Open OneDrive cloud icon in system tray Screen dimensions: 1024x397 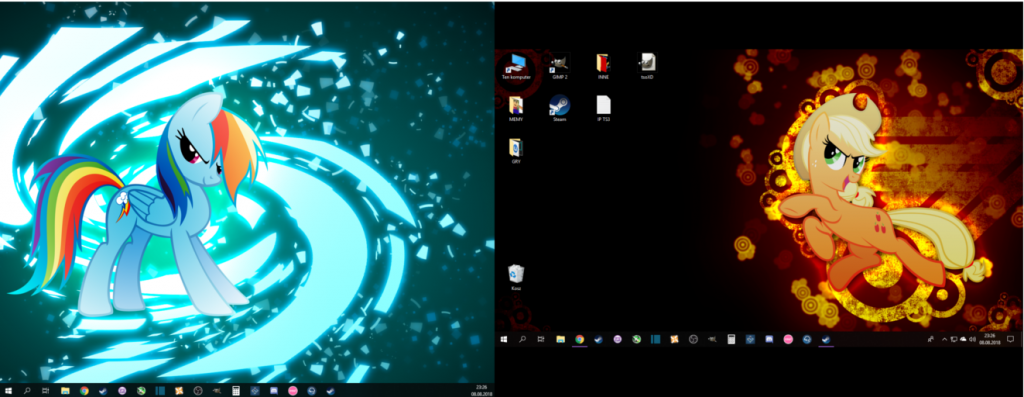click(963, 339)
